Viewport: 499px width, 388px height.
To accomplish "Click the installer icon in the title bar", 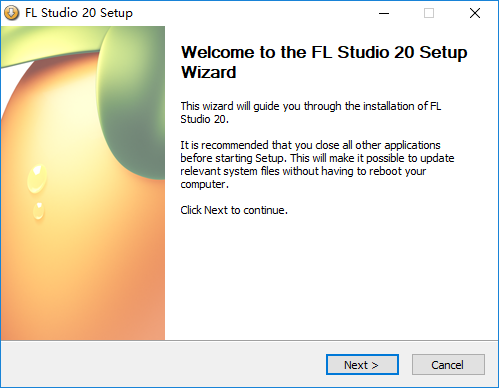I will tap(12, 13).
